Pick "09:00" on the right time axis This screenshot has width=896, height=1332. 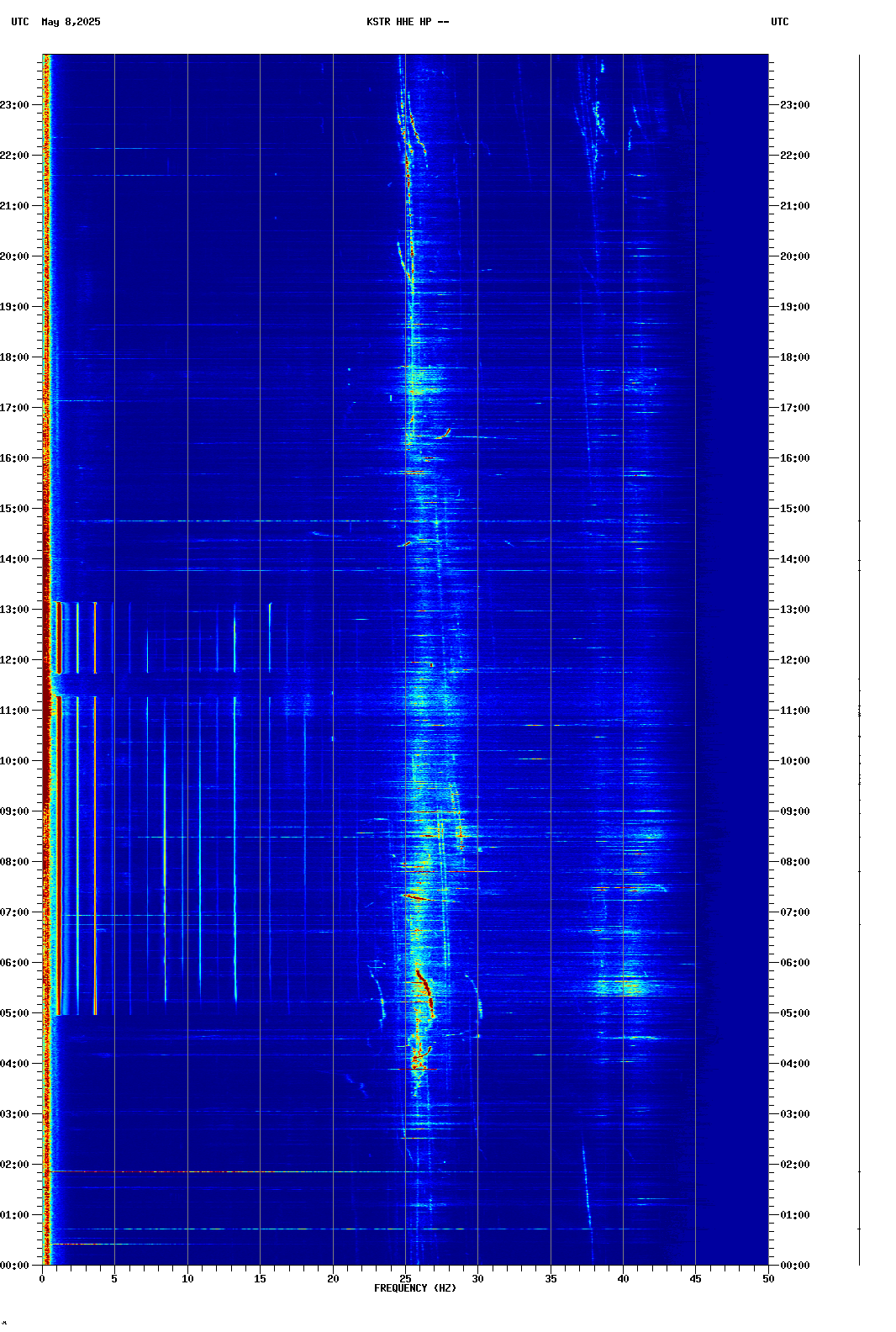coord(795,811)
